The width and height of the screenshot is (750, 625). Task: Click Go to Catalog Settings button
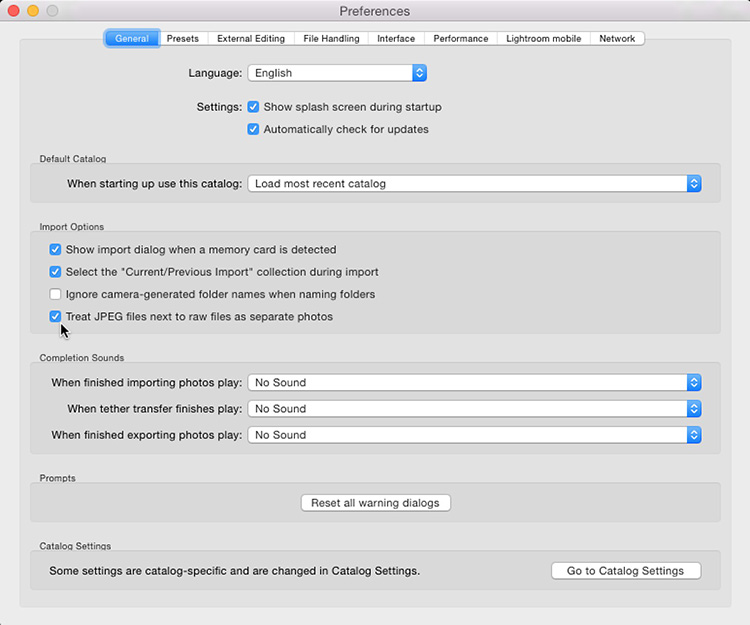coord(626,570)
